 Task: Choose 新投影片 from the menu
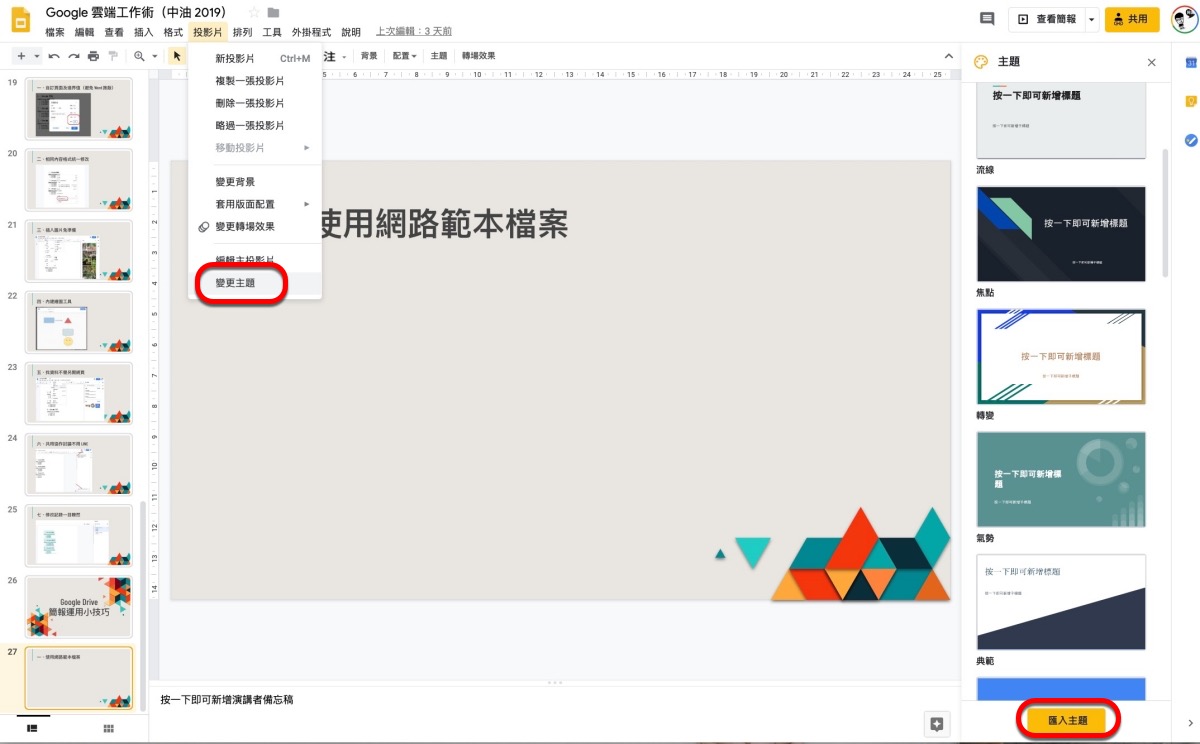coord(255,59)
